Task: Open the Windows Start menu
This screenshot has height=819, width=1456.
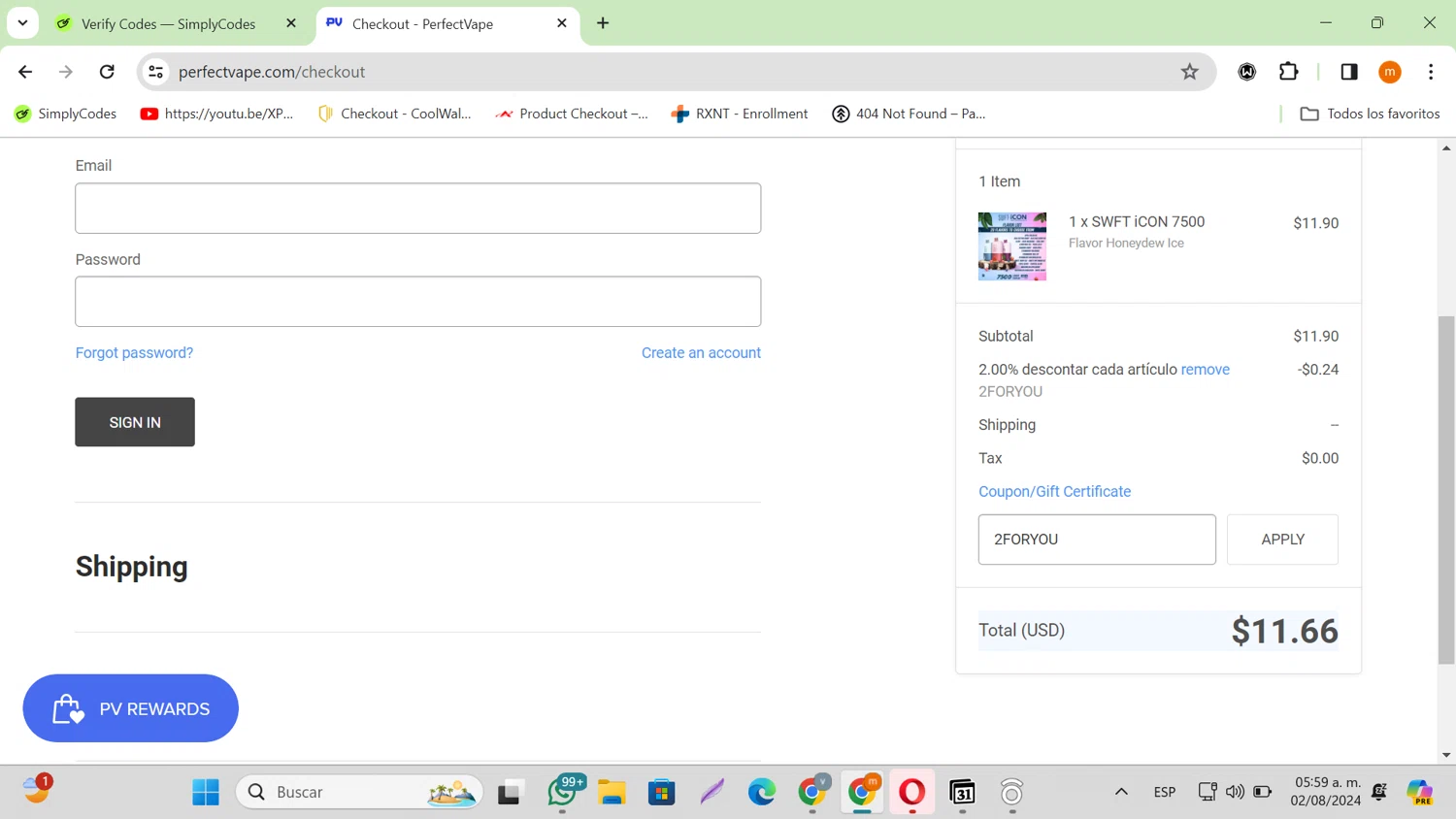Action: coord(206,793)
